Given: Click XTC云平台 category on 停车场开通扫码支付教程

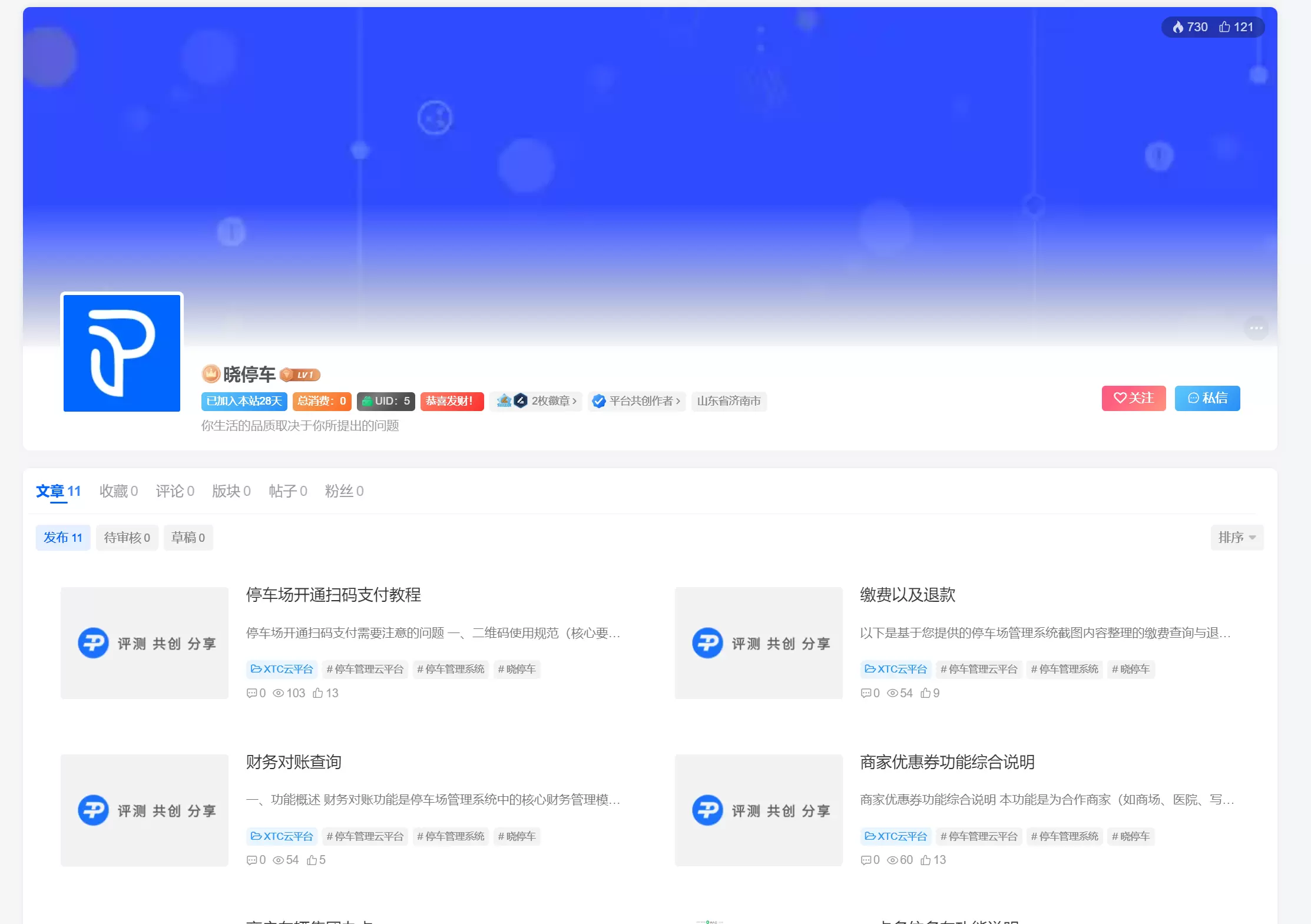Looking at the screenshot, I should pos(282,669).
